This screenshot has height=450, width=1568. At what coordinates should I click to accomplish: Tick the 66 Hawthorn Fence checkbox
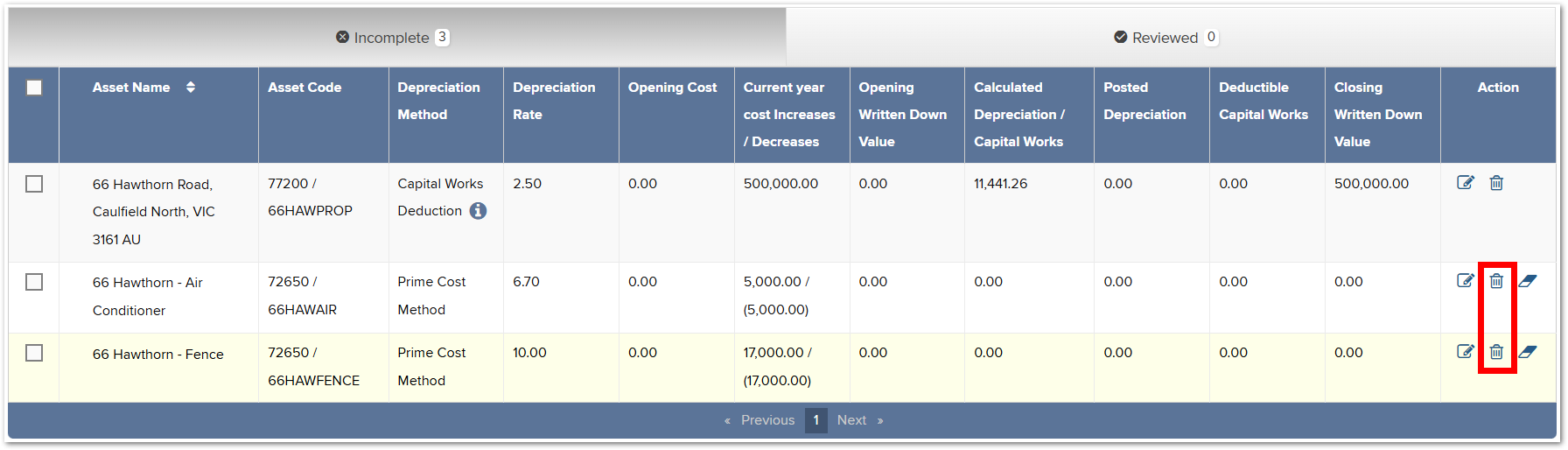[x=34, y=353]
